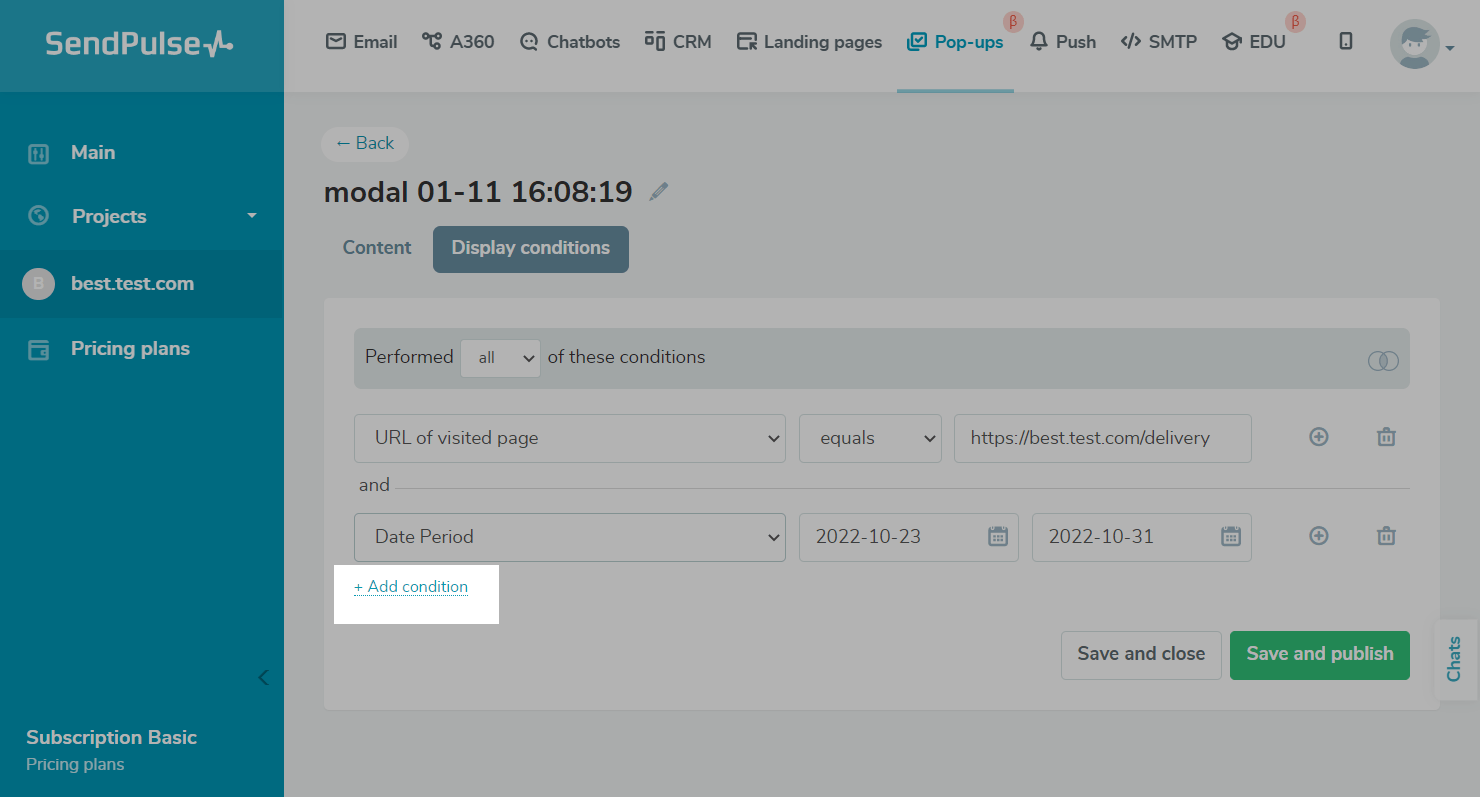Click the mobile device icon in top bar
This screenshot has height=797, width=1480.
click(1346, 42)
